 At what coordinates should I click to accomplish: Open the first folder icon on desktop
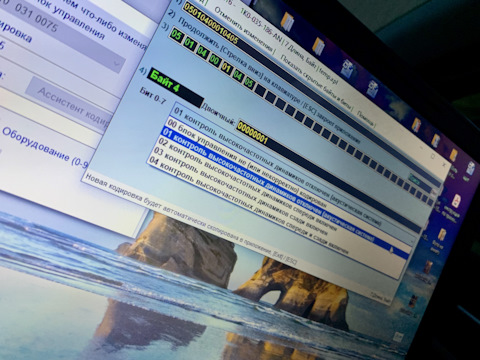point(287,21)
